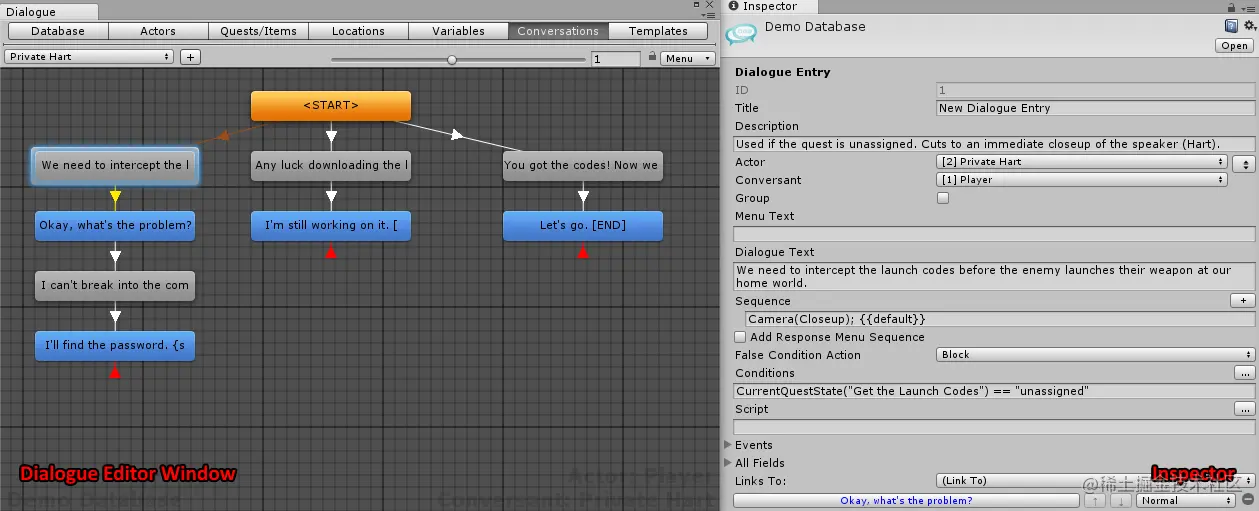Open the Menu dropdown in Dialogue editor
The width and height of the screenshot is (1259, 511).
pos(688,58)
